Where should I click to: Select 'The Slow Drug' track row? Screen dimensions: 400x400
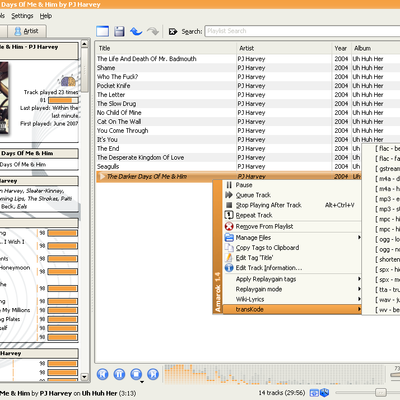tap(248, 104)
